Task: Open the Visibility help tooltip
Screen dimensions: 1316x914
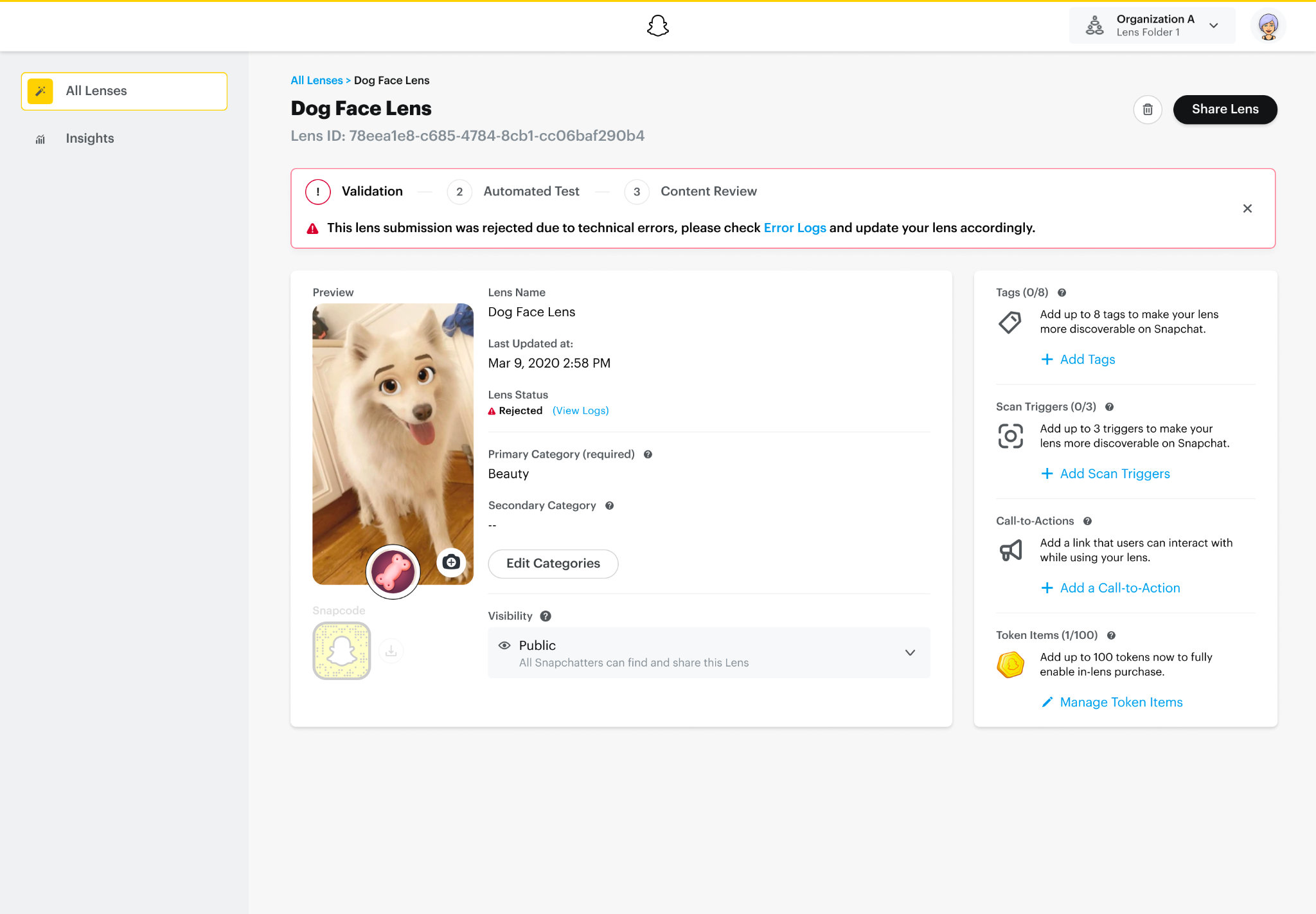Action: [x=546, y=616]
